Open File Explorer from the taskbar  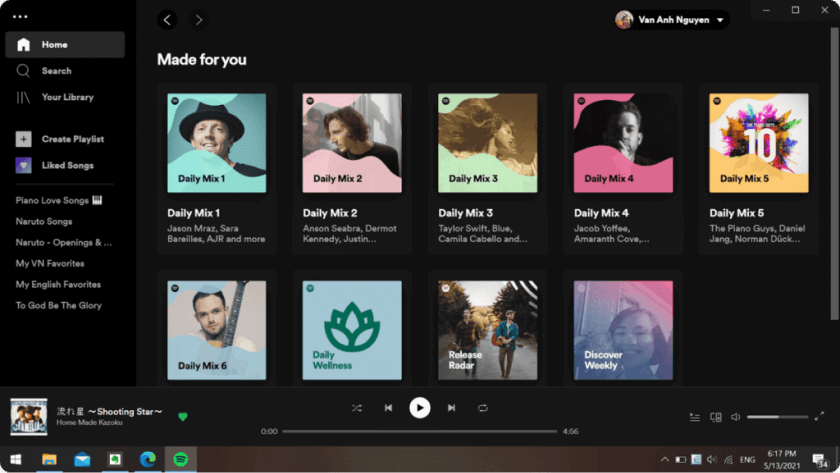49,460
